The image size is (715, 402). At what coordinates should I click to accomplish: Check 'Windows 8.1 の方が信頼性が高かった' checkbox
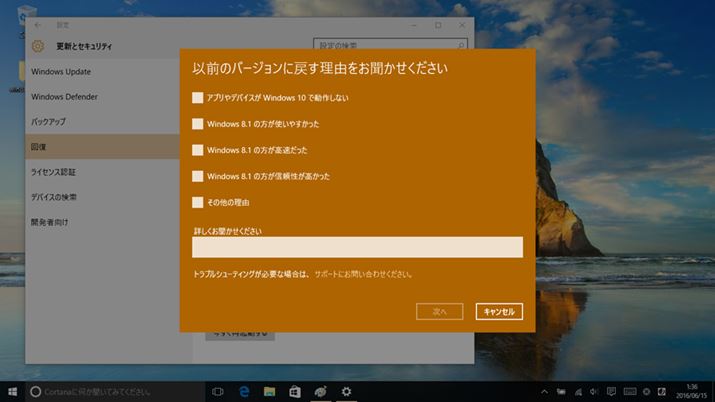(197, 176)
